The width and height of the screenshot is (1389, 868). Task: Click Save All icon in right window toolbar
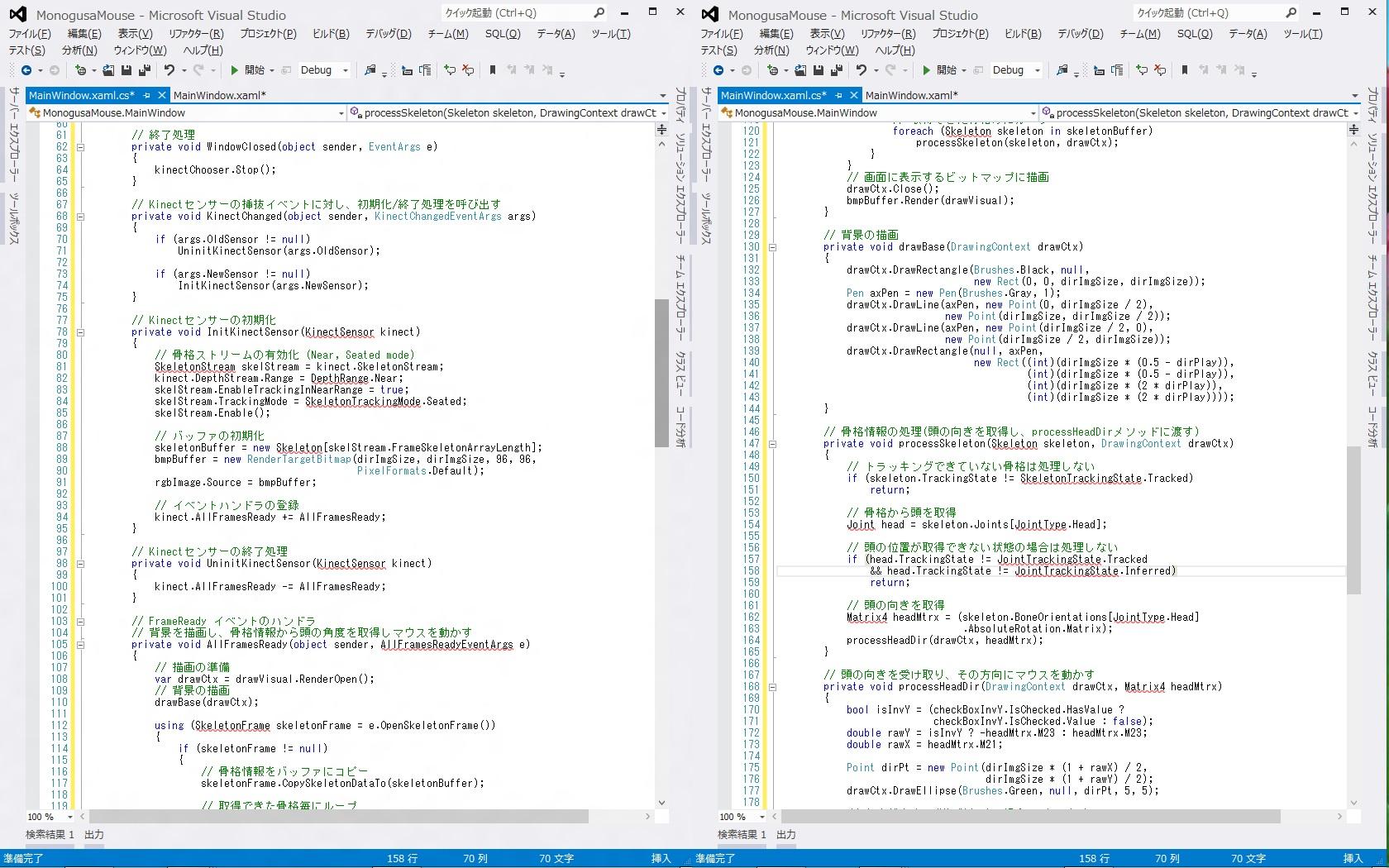837,70
